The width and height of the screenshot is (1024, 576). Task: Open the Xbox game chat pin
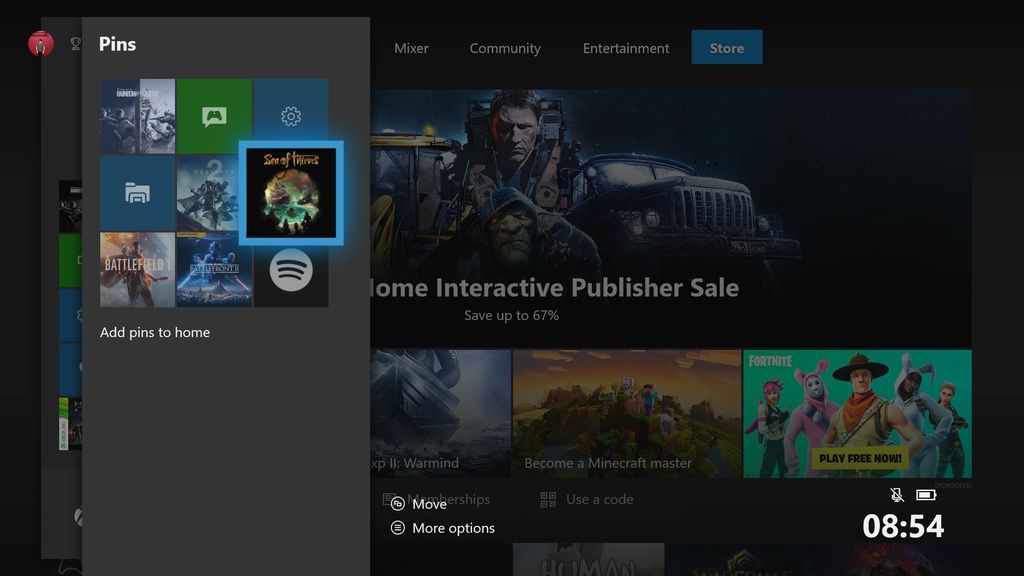[214, 115]
